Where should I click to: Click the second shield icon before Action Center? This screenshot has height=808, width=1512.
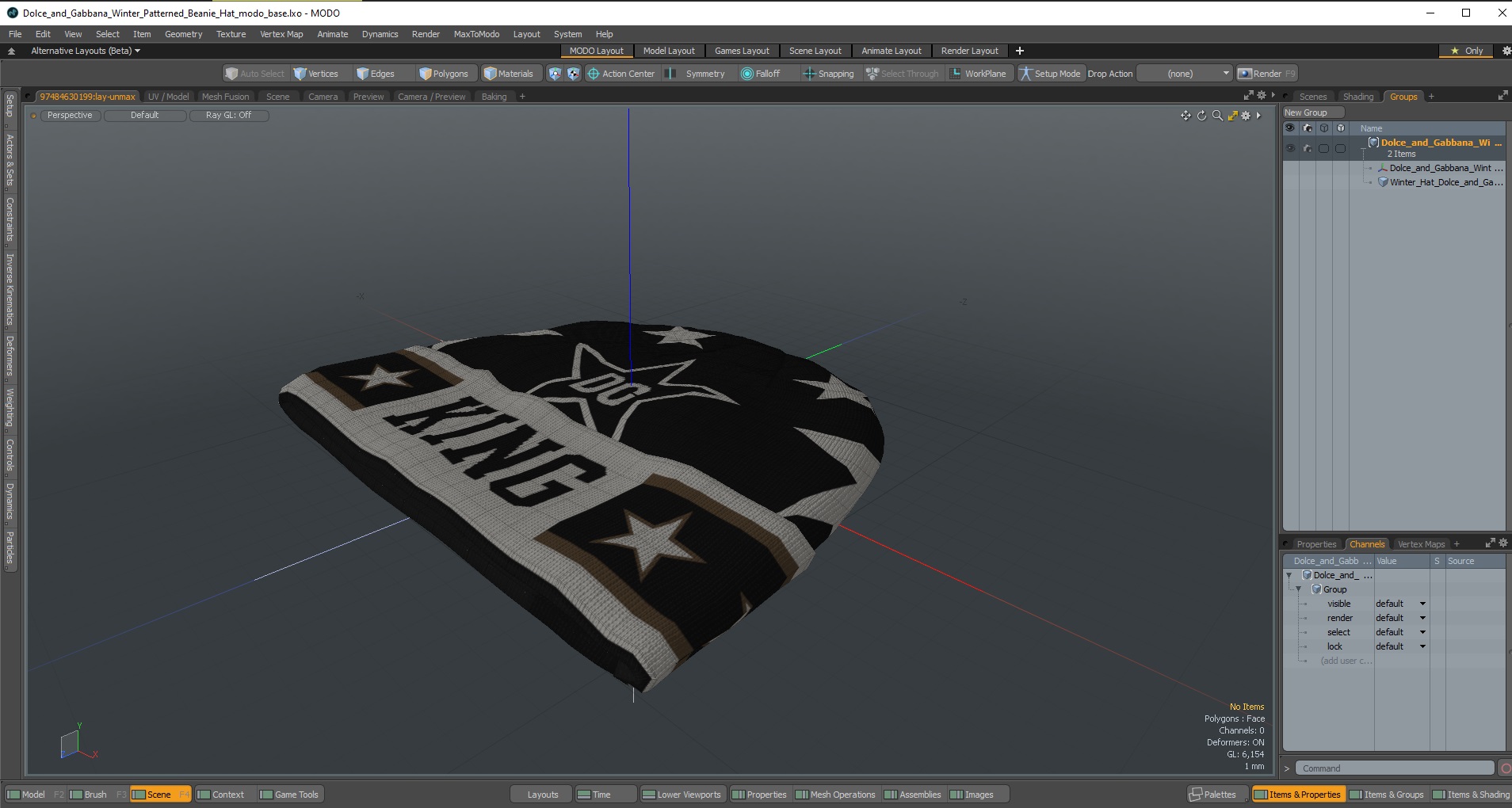pos(574,74)
